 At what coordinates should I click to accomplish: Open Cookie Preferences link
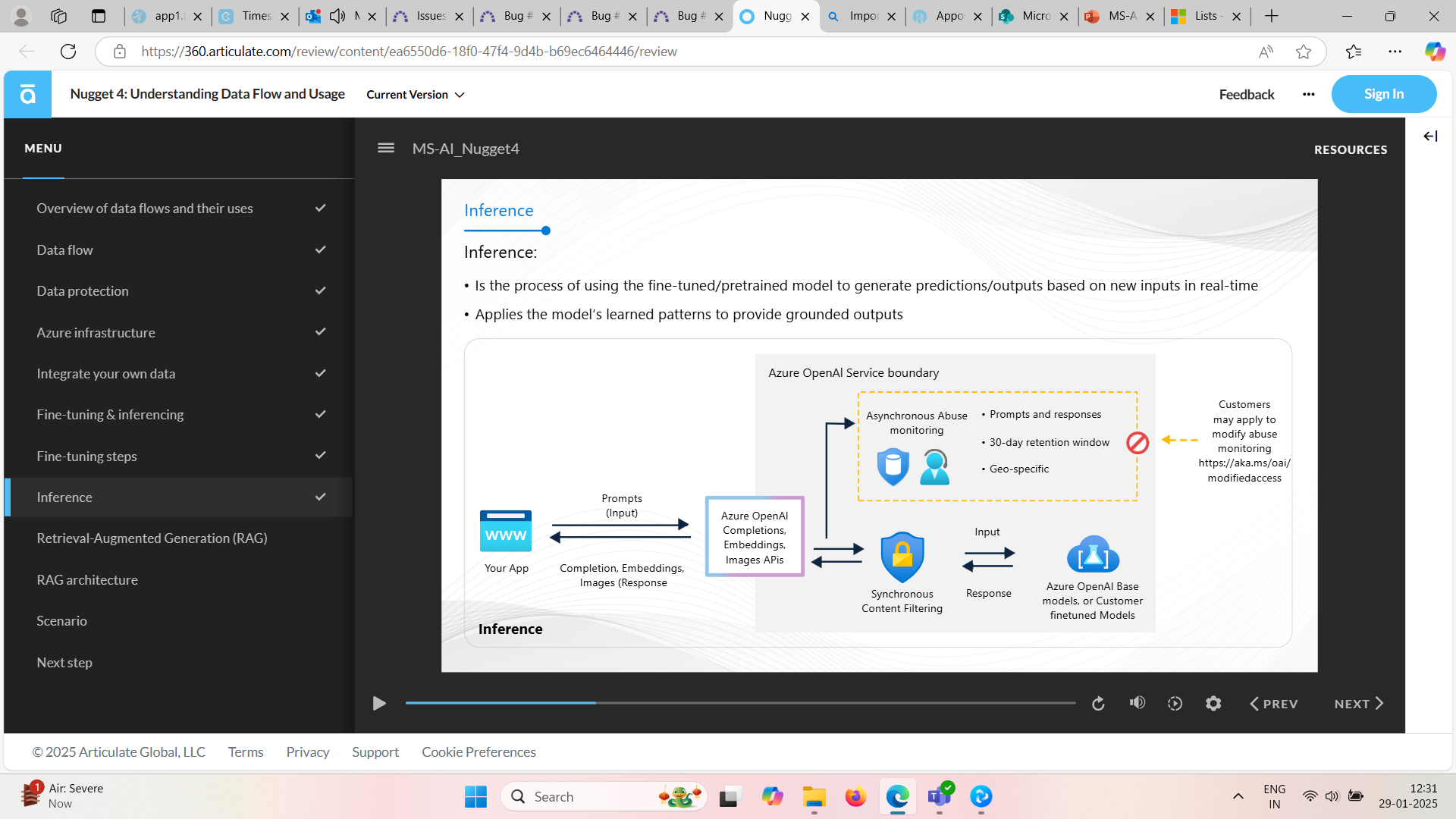point(479,752)
